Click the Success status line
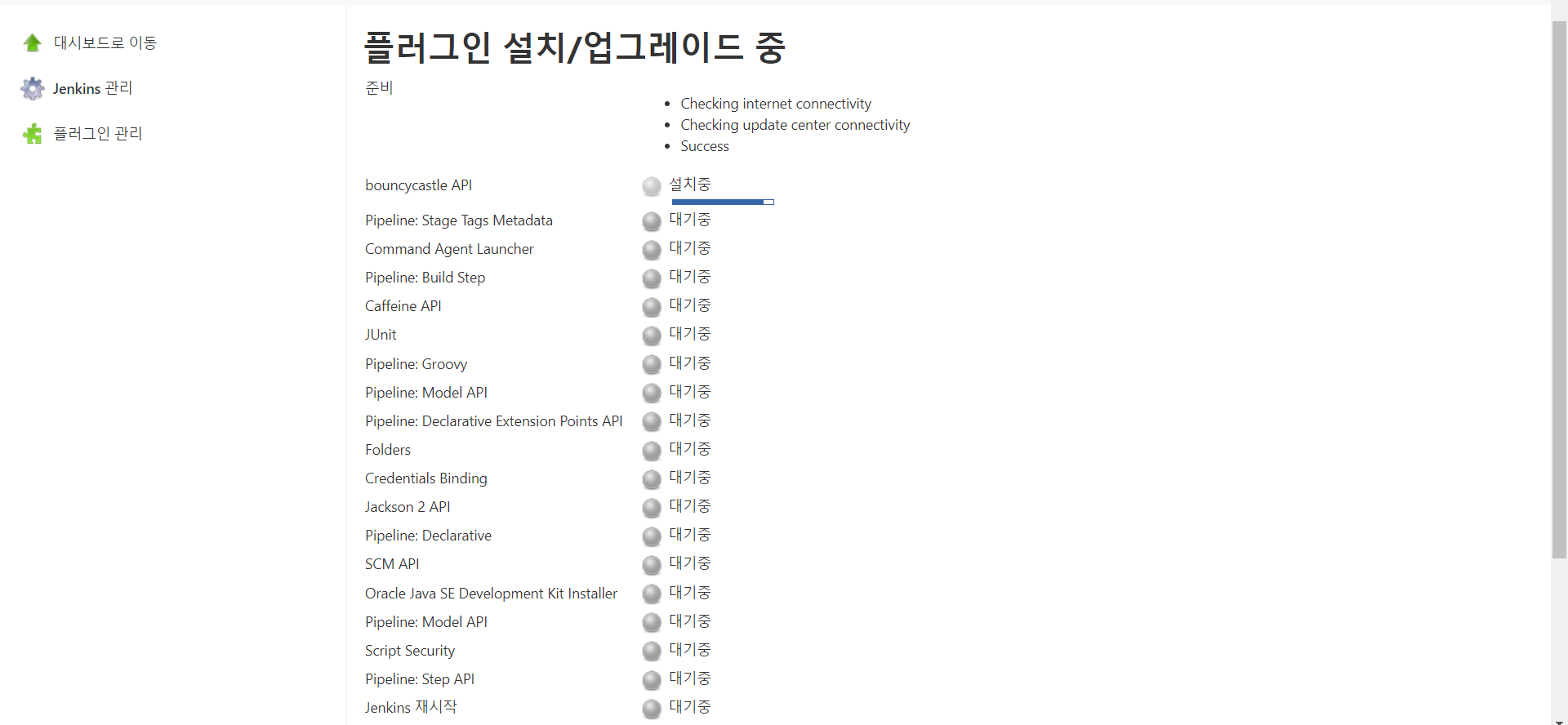The image size is (1568, 725). 705,146
